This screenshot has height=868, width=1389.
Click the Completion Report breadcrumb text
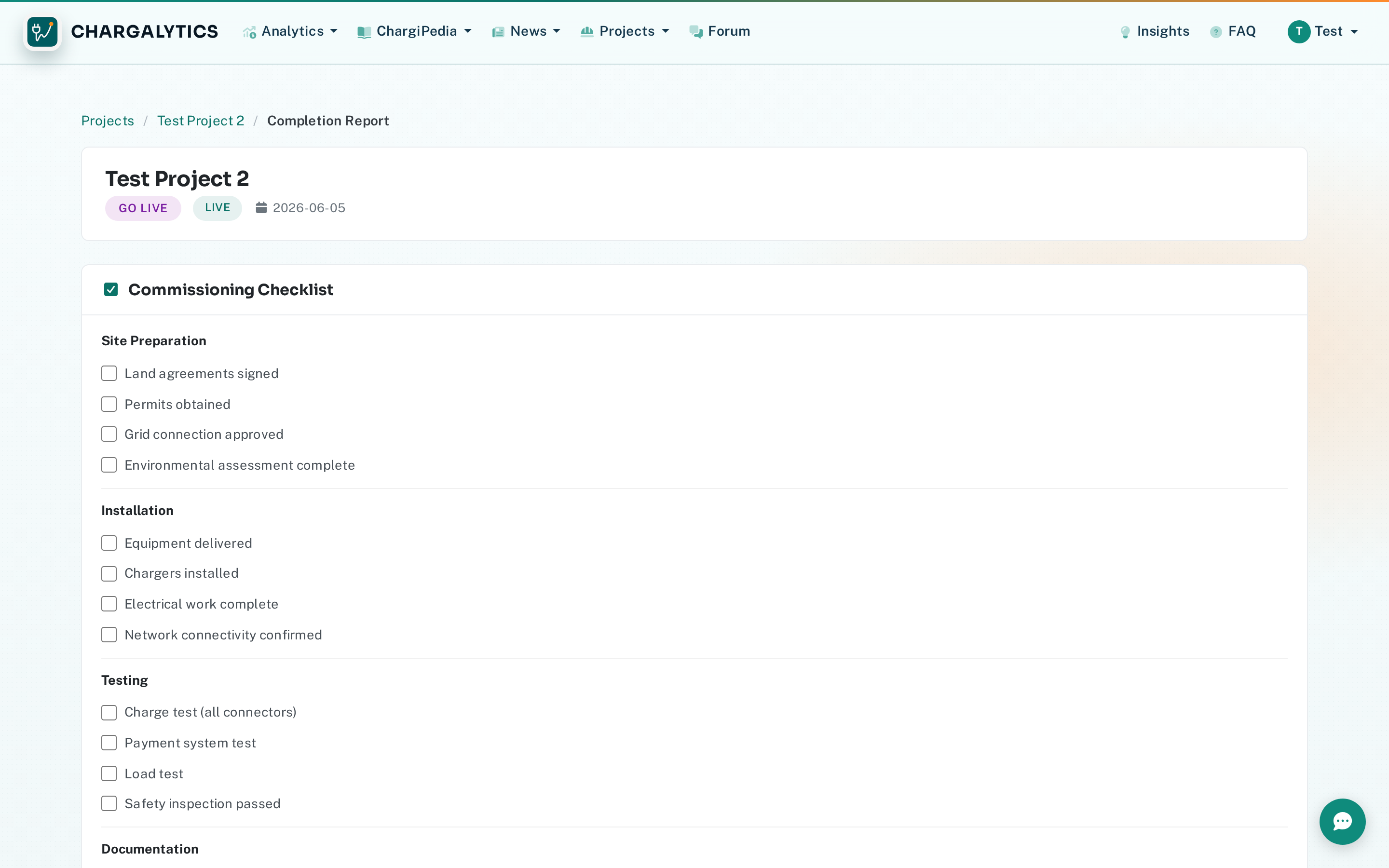(x=328, y=121)
